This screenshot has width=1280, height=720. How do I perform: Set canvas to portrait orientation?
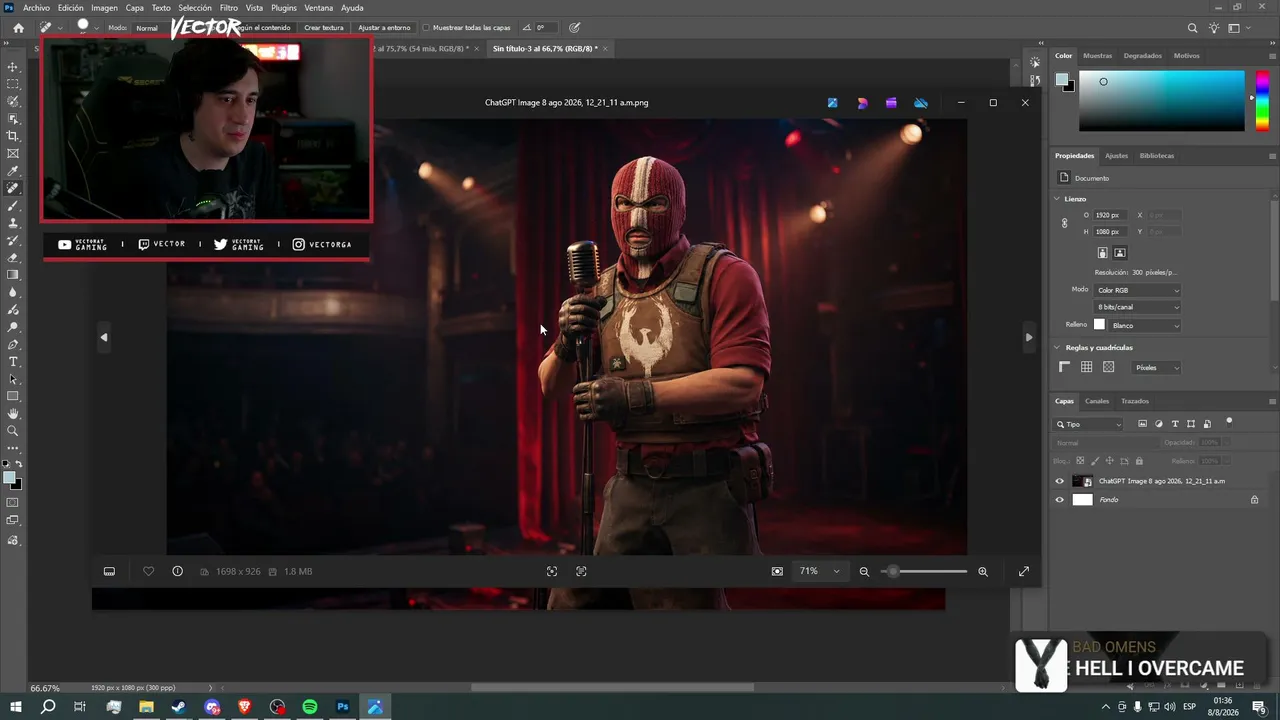[1103, 253]
